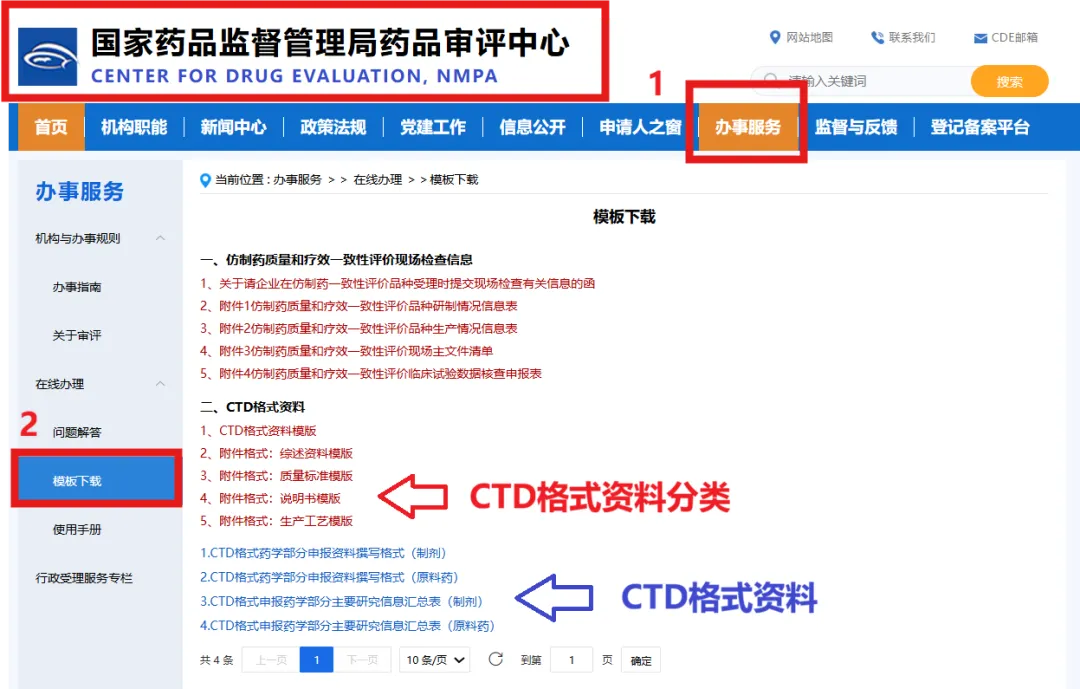Click the 上一页 previous page button
Viewport: 1080px width, 689px height.
271,660
